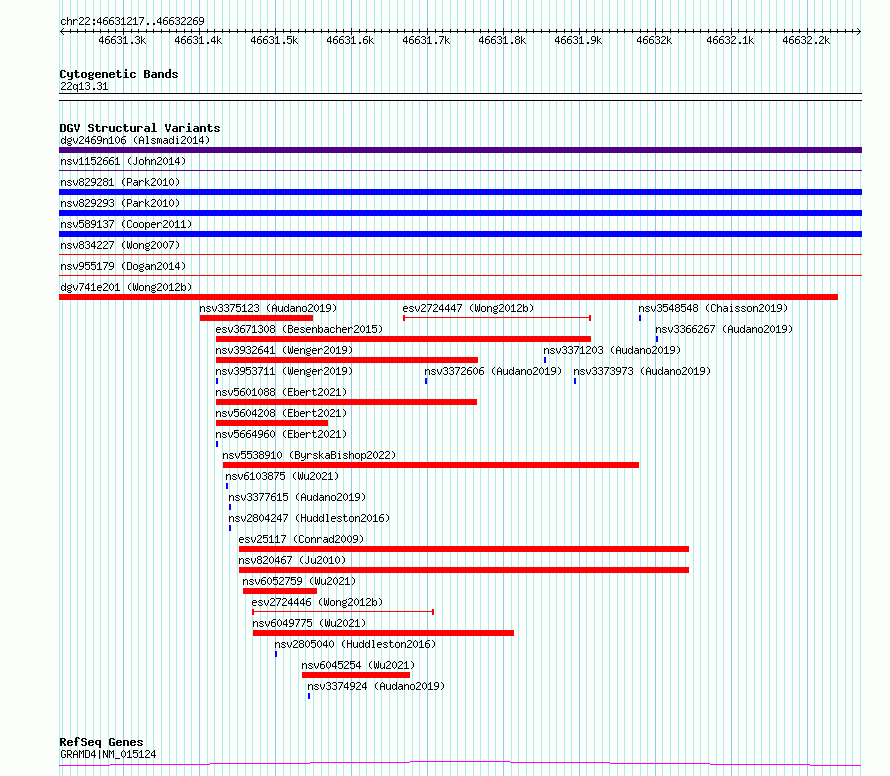
Task: Select nsv2804247 (Huddleston2016) label
Action: [309, 518]
